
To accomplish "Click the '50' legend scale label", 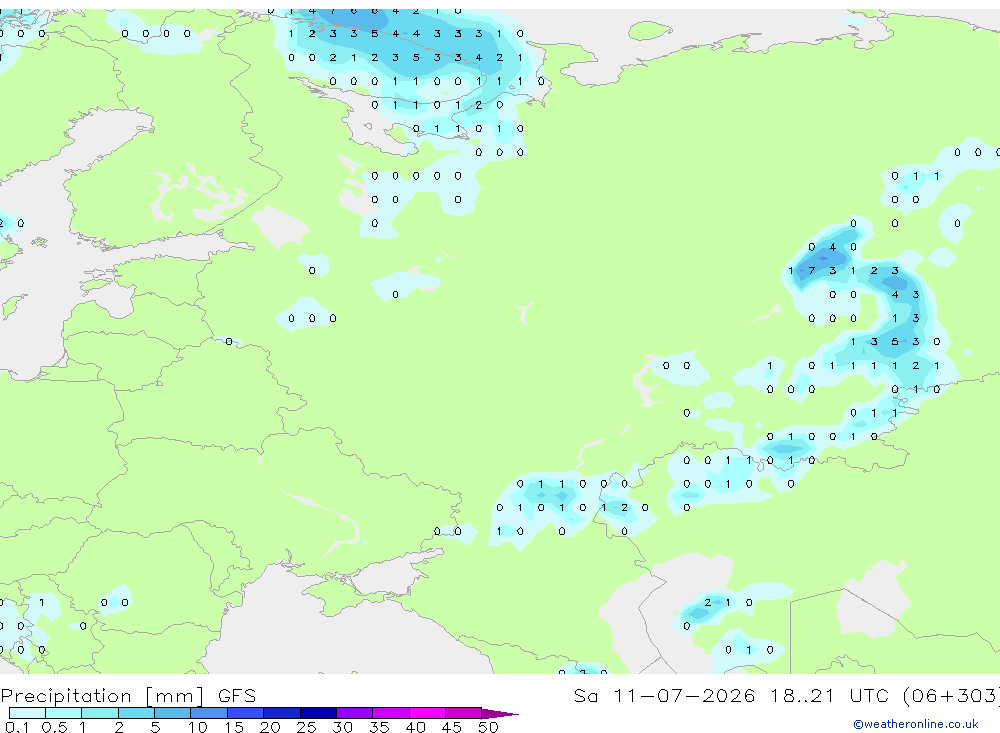I will [x=488, y=727].
